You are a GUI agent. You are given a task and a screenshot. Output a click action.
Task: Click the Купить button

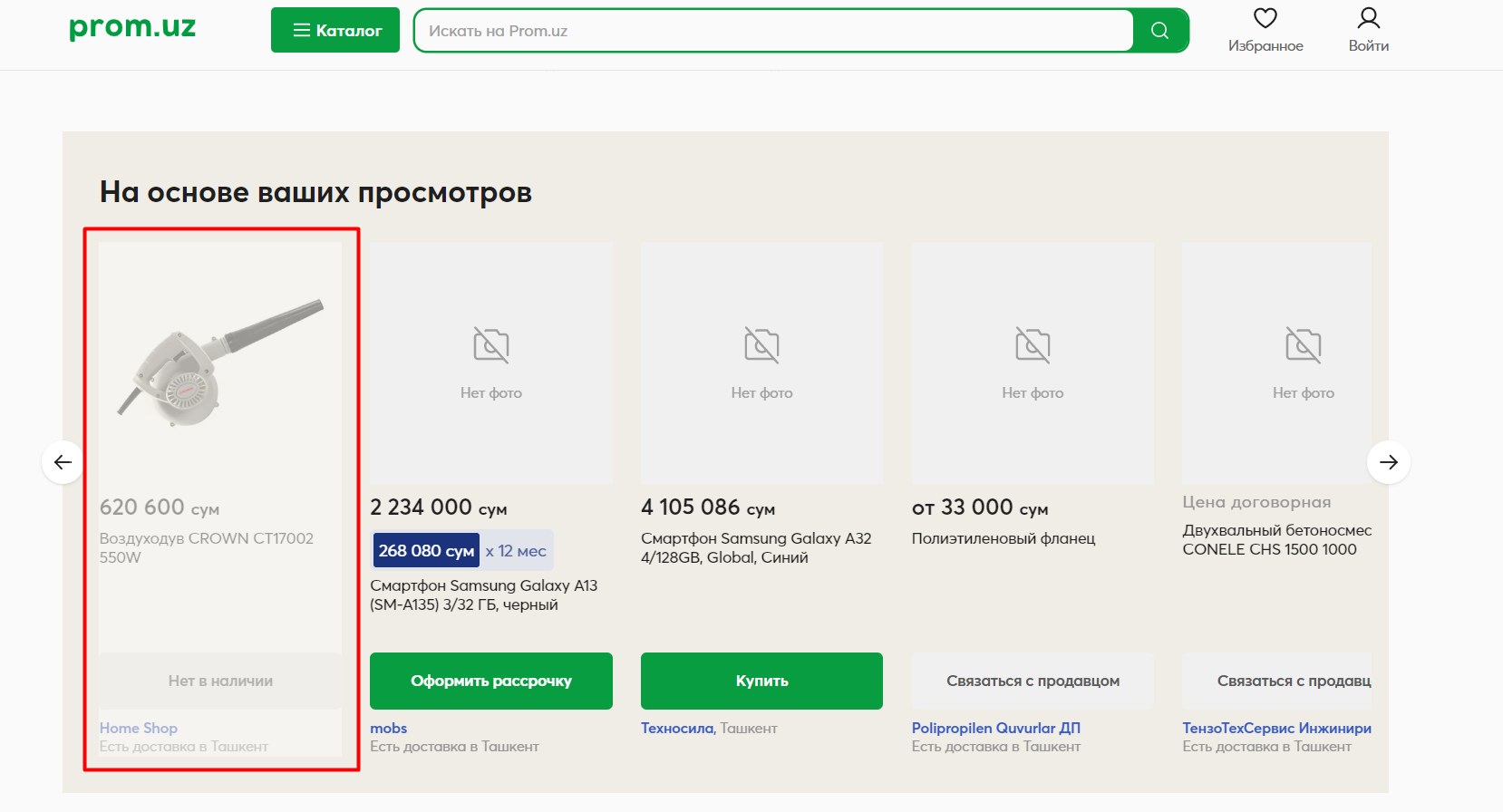pyautogui.click(x=761, y=681)
